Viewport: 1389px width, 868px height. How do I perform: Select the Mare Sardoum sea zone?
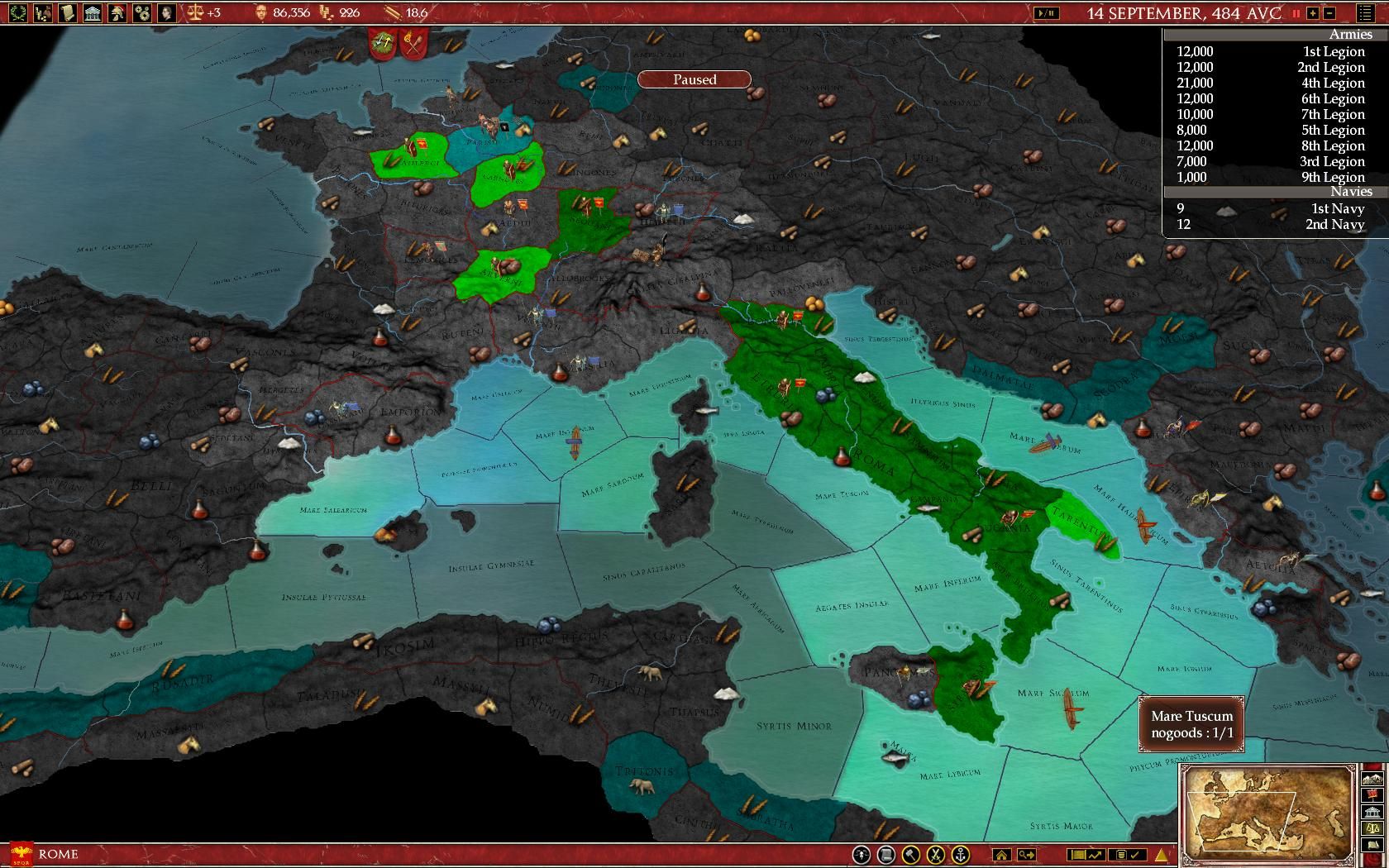coord(613,485)
